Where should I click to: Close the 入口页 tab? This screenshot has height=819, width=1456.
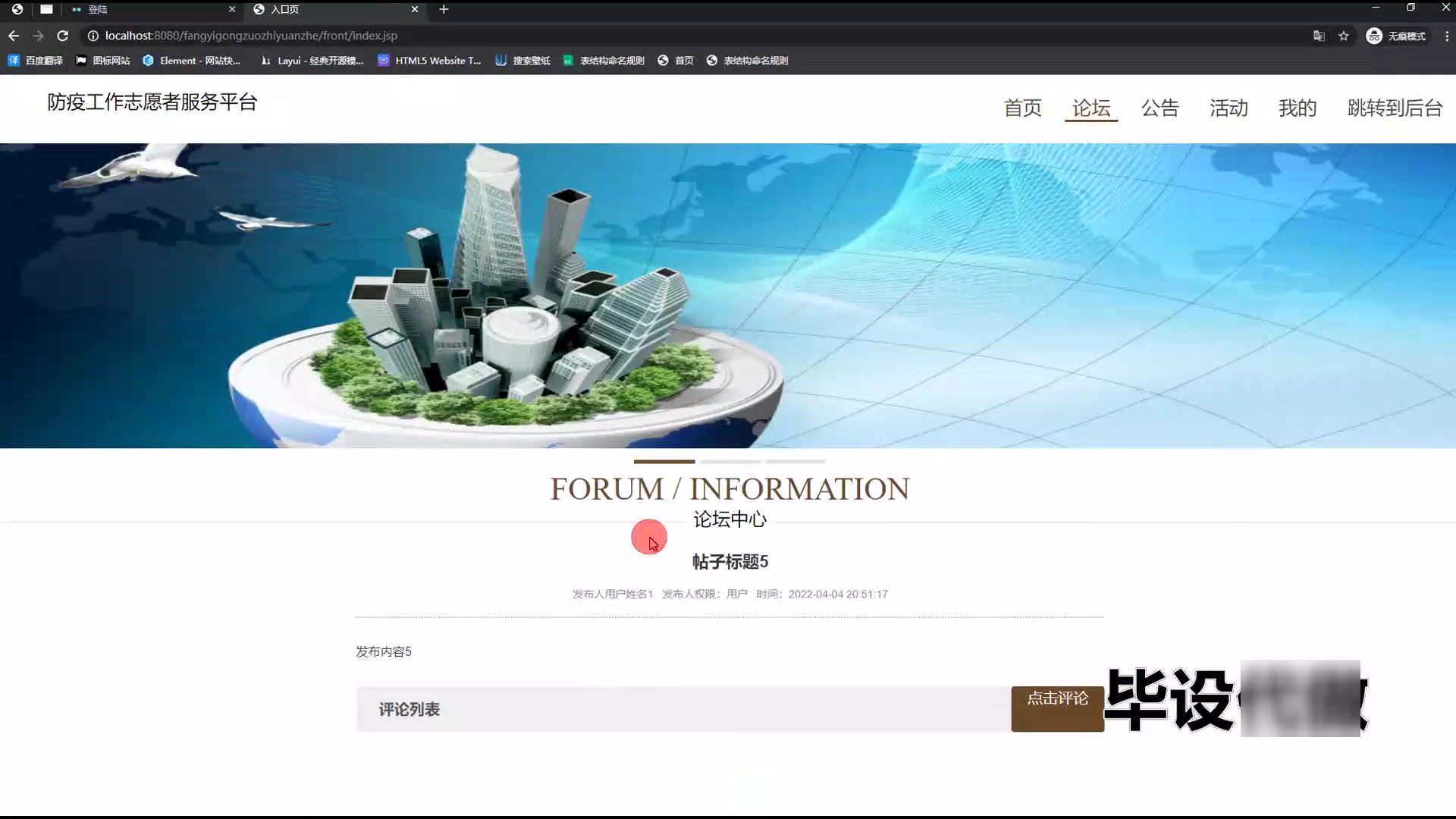point(415,9)
